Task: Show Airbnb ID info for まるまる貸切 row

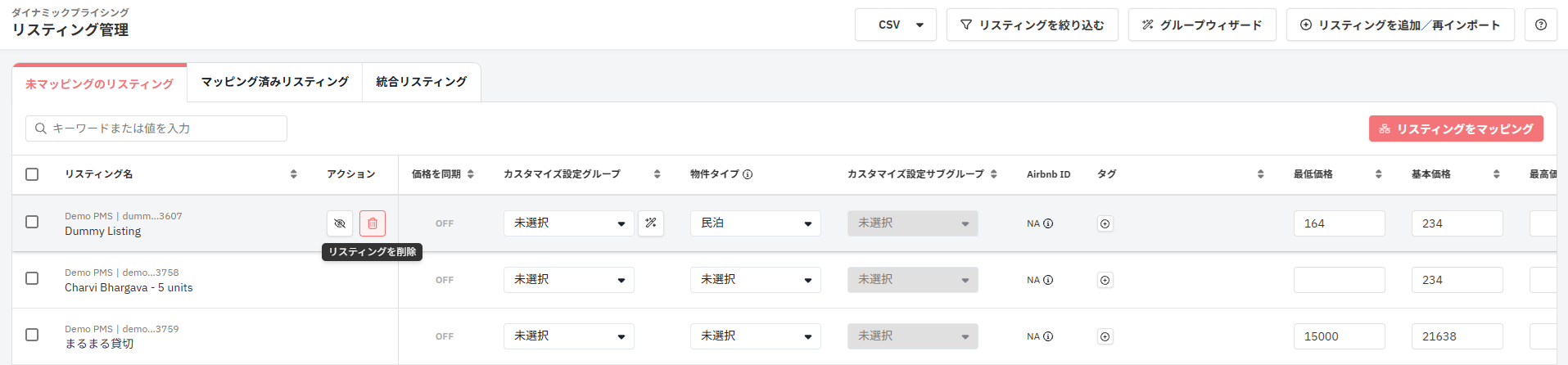Action: click(x=1048, y=336)
